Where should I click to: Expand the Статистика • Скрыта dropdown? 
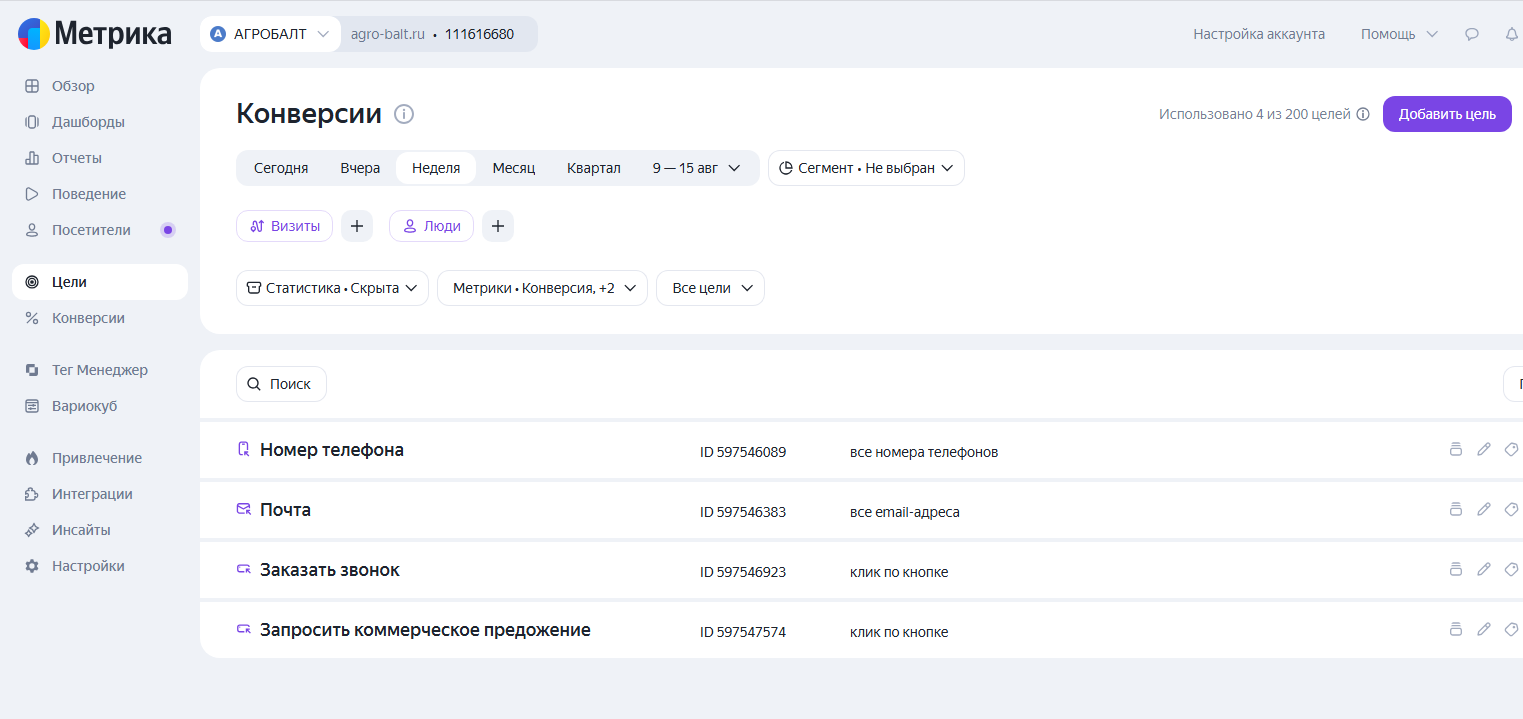[x=332, y=288]
